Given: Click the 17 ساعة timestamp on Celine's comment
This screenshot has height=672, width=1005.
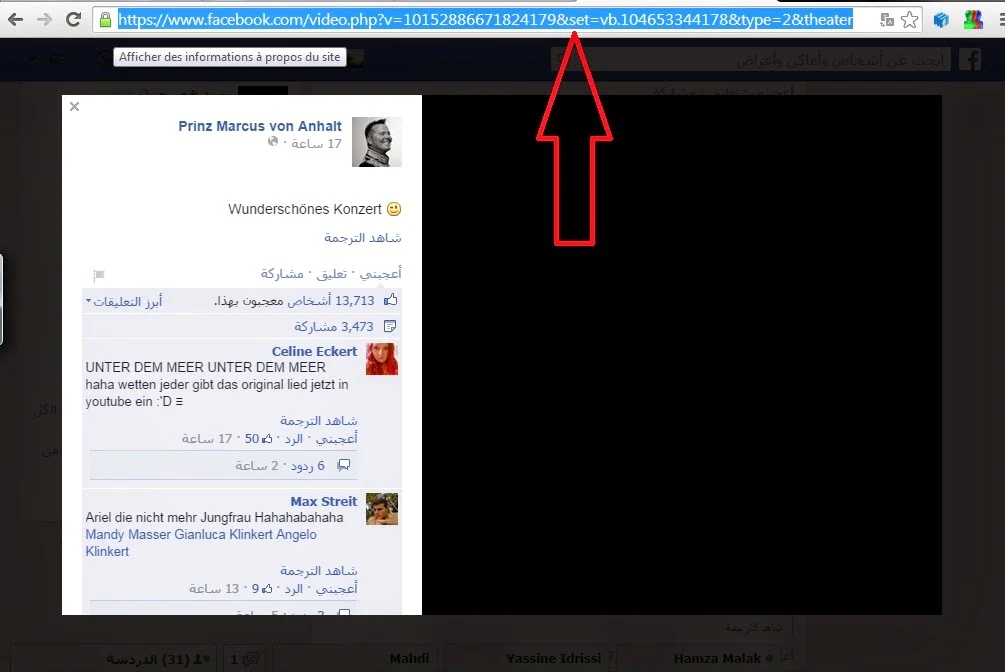Looking at the screenshot, I should (x=206, y=439).
